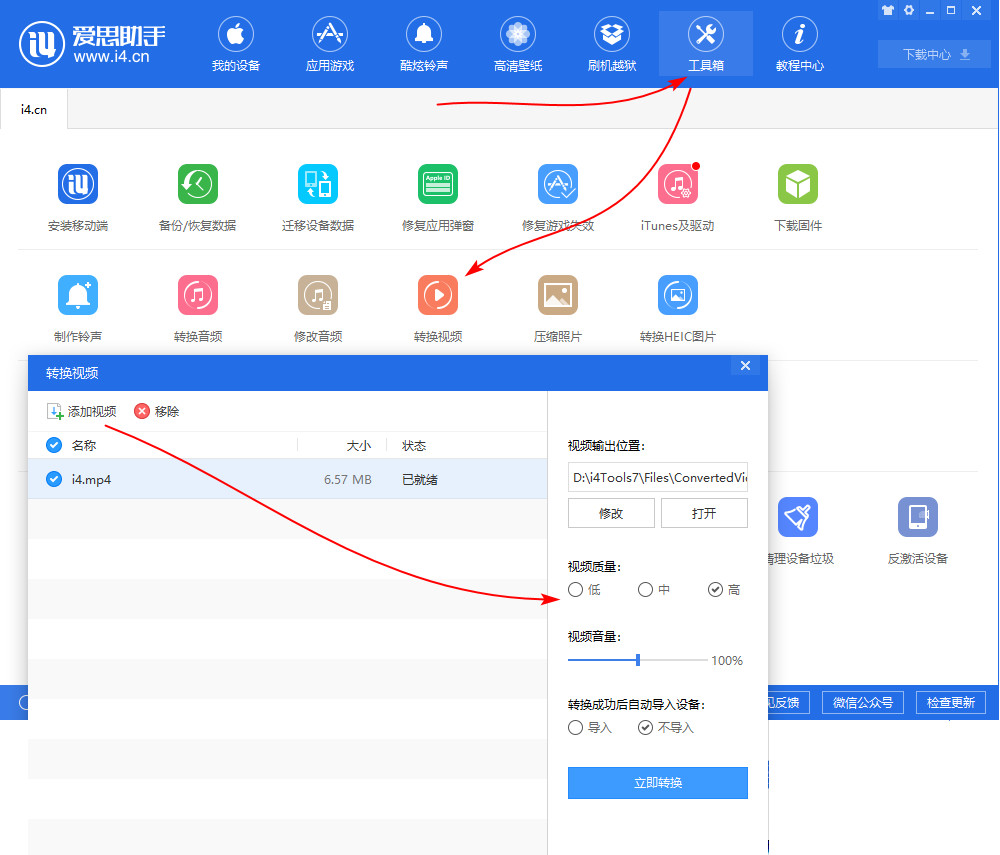Uncheck the checkbox next to i4.mp4
1000x855 pixels.
pyautogui.click(x=52, y=478)
